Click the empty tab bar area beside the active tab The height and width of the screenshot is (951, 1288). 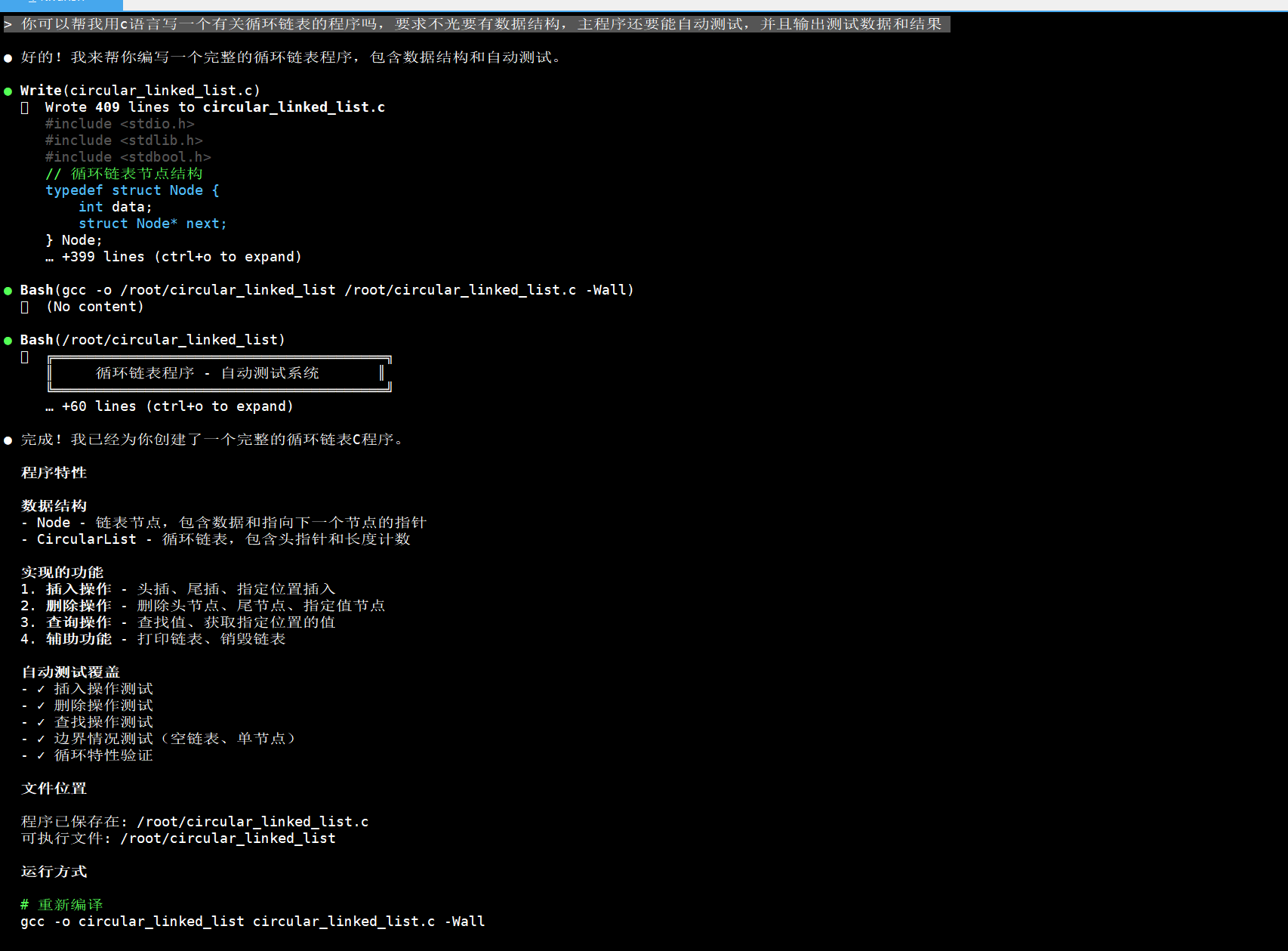pyautogui.click(x=679, y=5)
